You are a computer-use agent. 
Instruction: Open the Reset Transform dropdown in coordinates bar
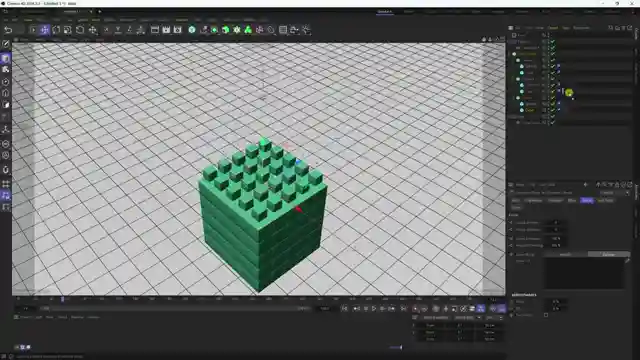coord(435,318)
